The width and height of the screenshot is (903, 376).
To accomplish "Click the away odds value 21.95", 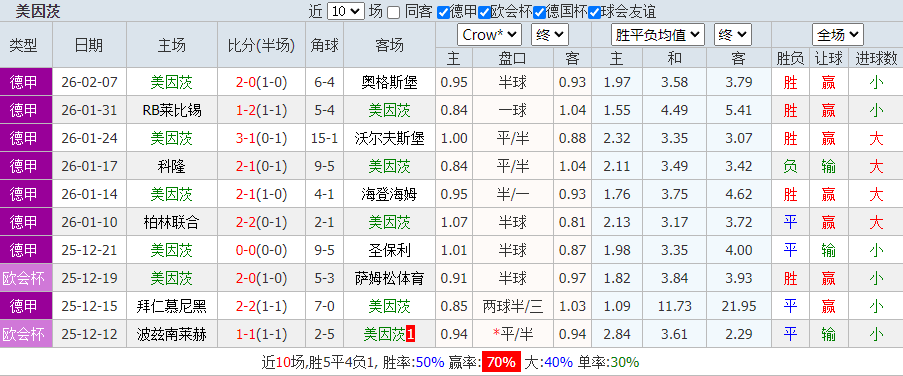I will coord(739,306).
